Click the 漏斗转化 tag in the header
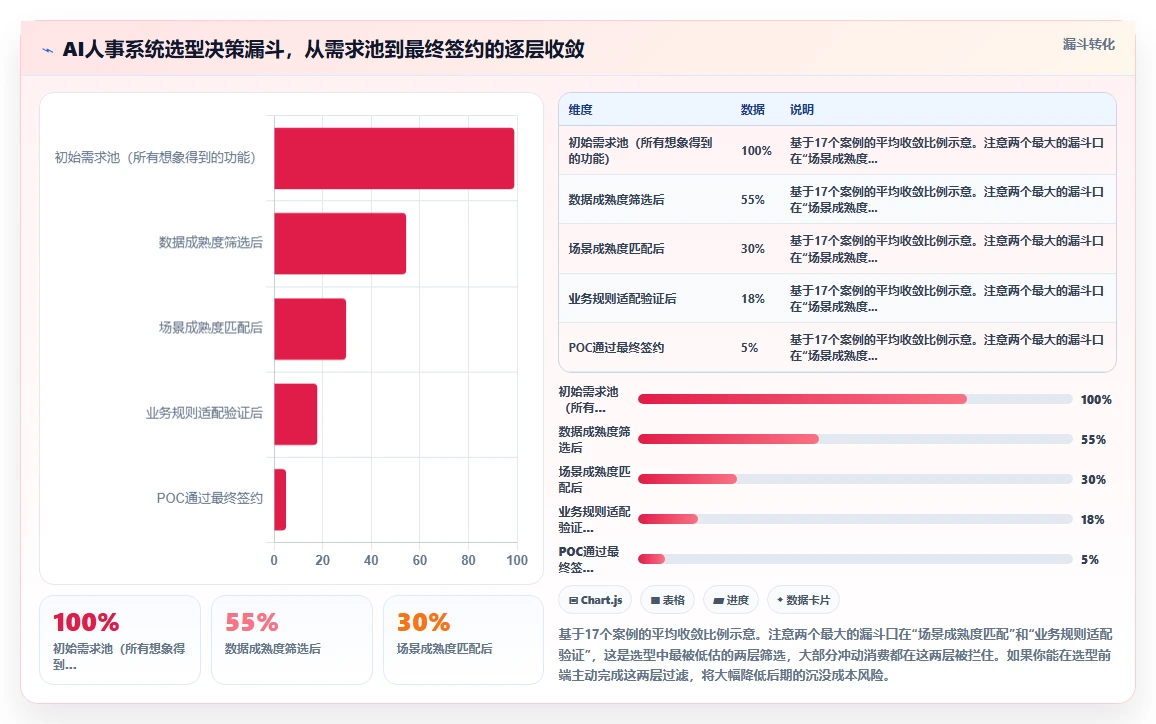 pyautogui.click(x=1088, y=44)
